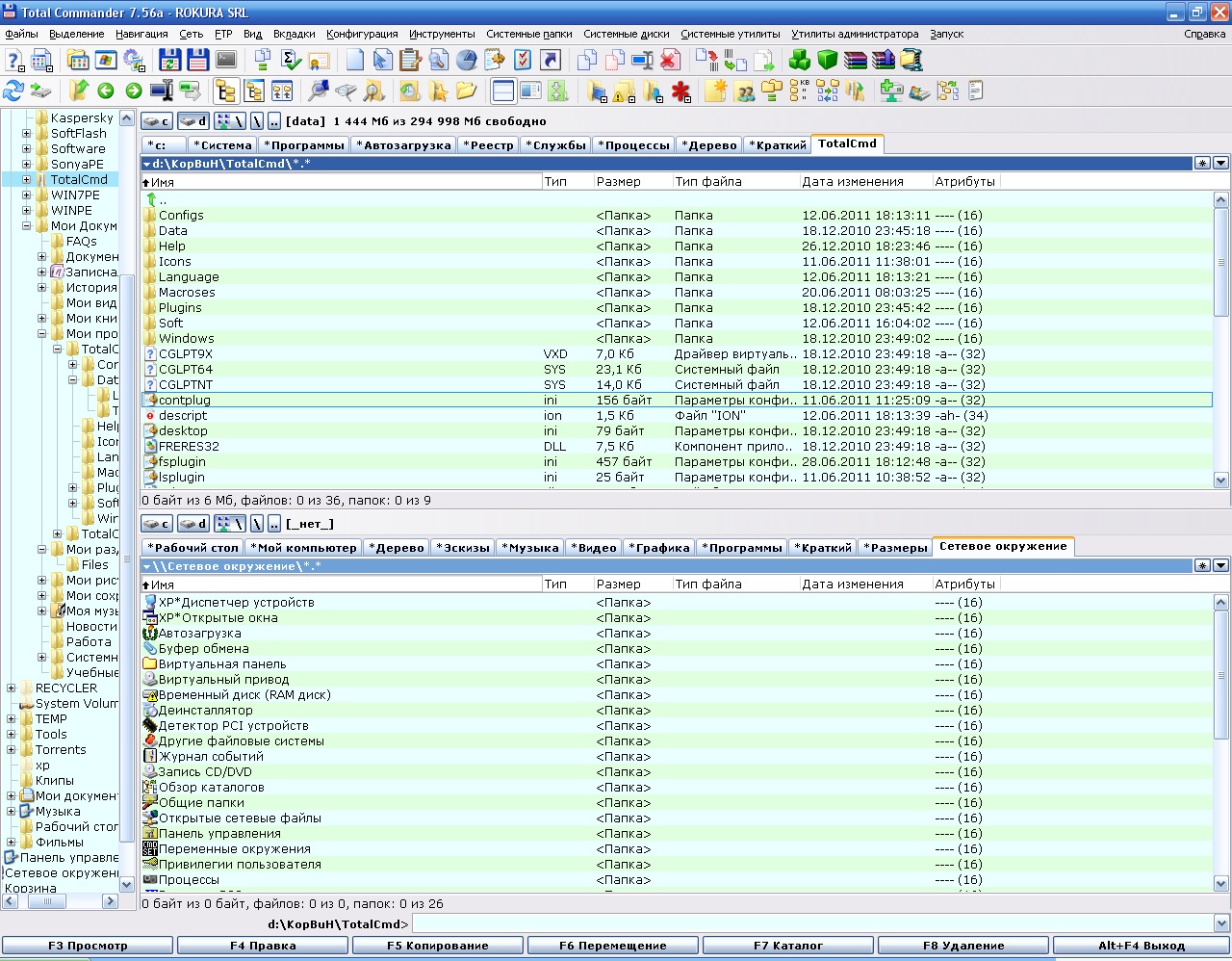Open the command prompt console icon
The height and width of the screenshot is (961, 1232).
click(x=225, y=60)
